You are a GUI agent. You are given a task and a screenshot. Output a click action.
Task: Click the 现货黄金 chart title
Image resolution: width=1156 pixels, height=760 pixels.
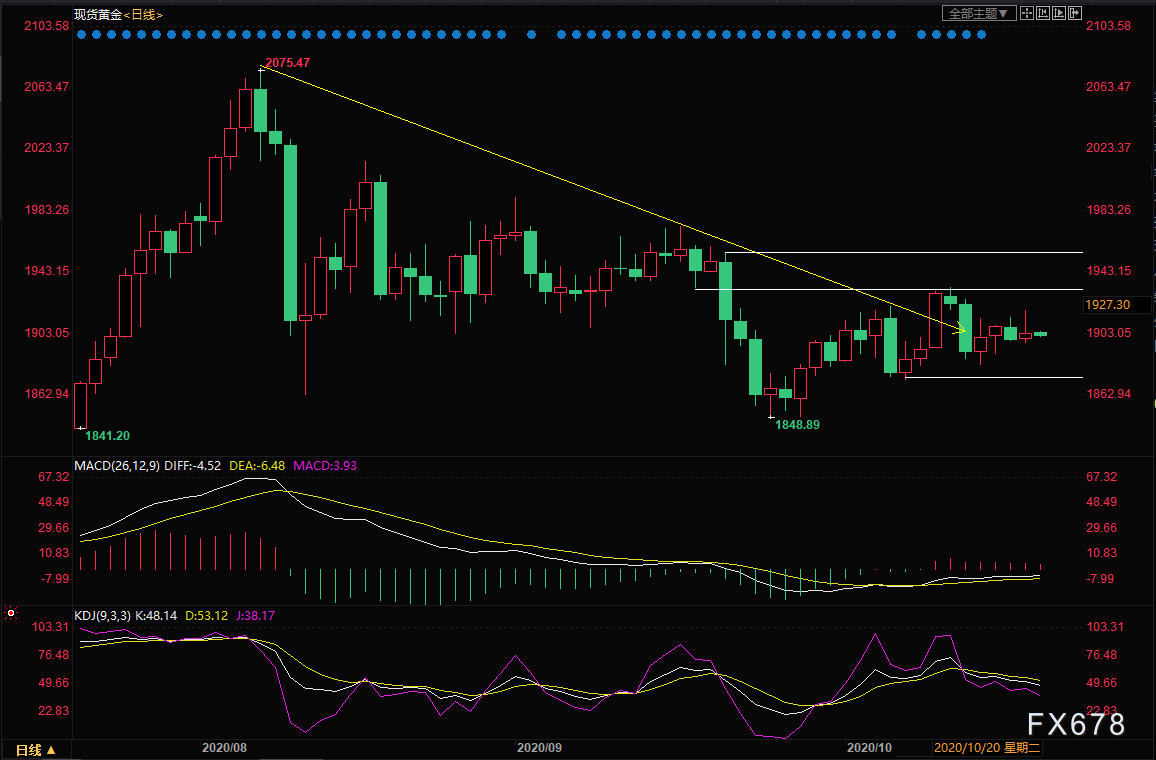point(98,14)
